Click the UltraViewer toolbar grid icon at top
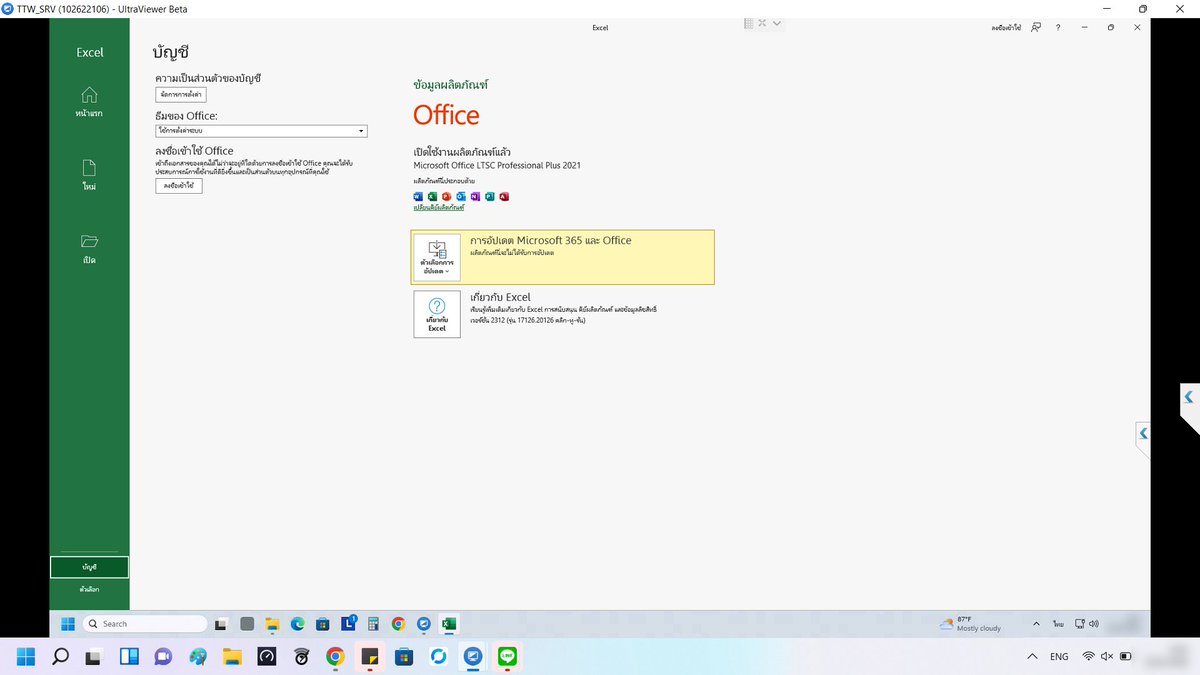 point(749,23)
